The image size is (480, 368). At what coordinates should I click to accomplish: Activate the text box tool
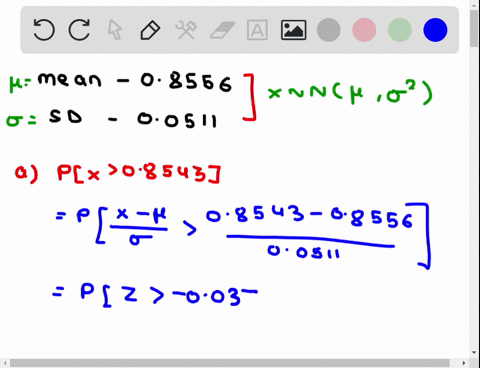[x=257, y=30]
